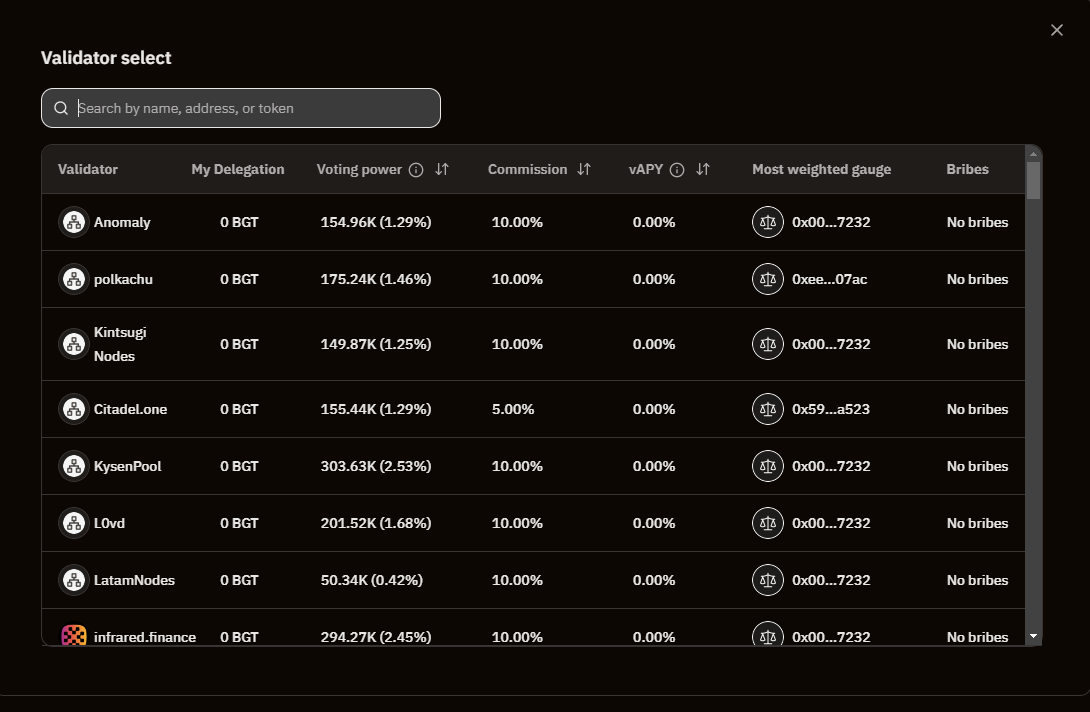Click gauge address 0xee...07ac
This screenshot has height=712, width=1090.
click(830, 280)
